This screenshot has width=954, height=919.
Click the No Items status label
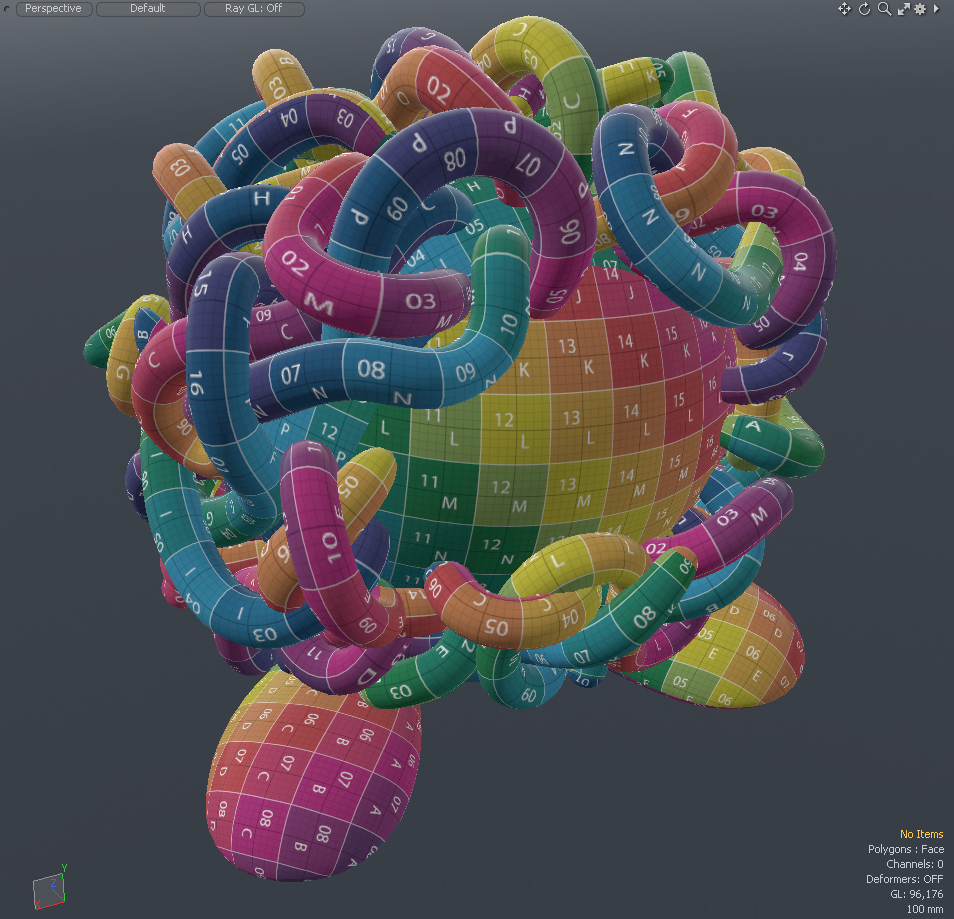click(x=921, y=834)
